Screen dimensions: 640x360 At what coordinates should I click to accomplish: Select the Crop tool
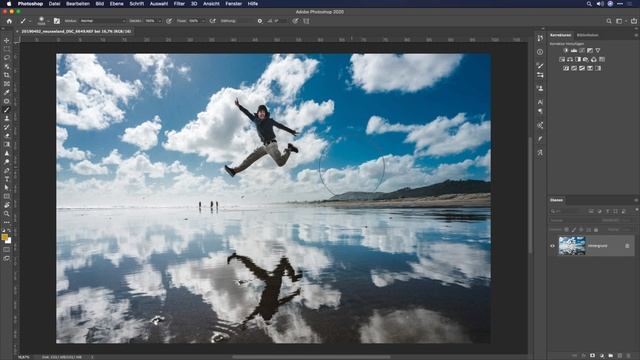(x=7, y=75)
